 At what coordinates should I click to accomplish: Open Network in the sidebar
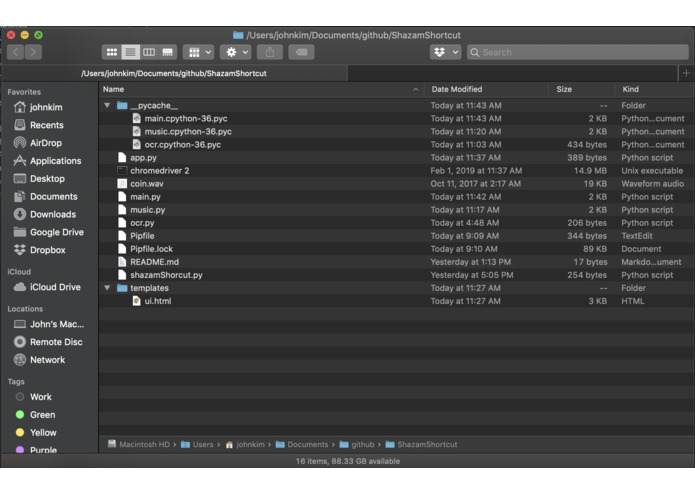point(47,360)
